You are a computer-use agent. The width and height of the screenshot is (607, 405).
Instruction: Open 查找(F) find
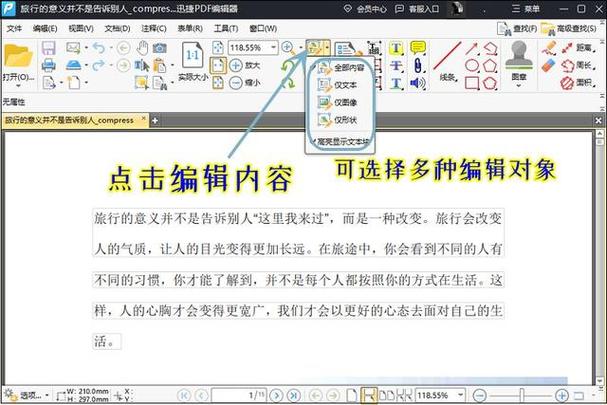pos(518,29)
